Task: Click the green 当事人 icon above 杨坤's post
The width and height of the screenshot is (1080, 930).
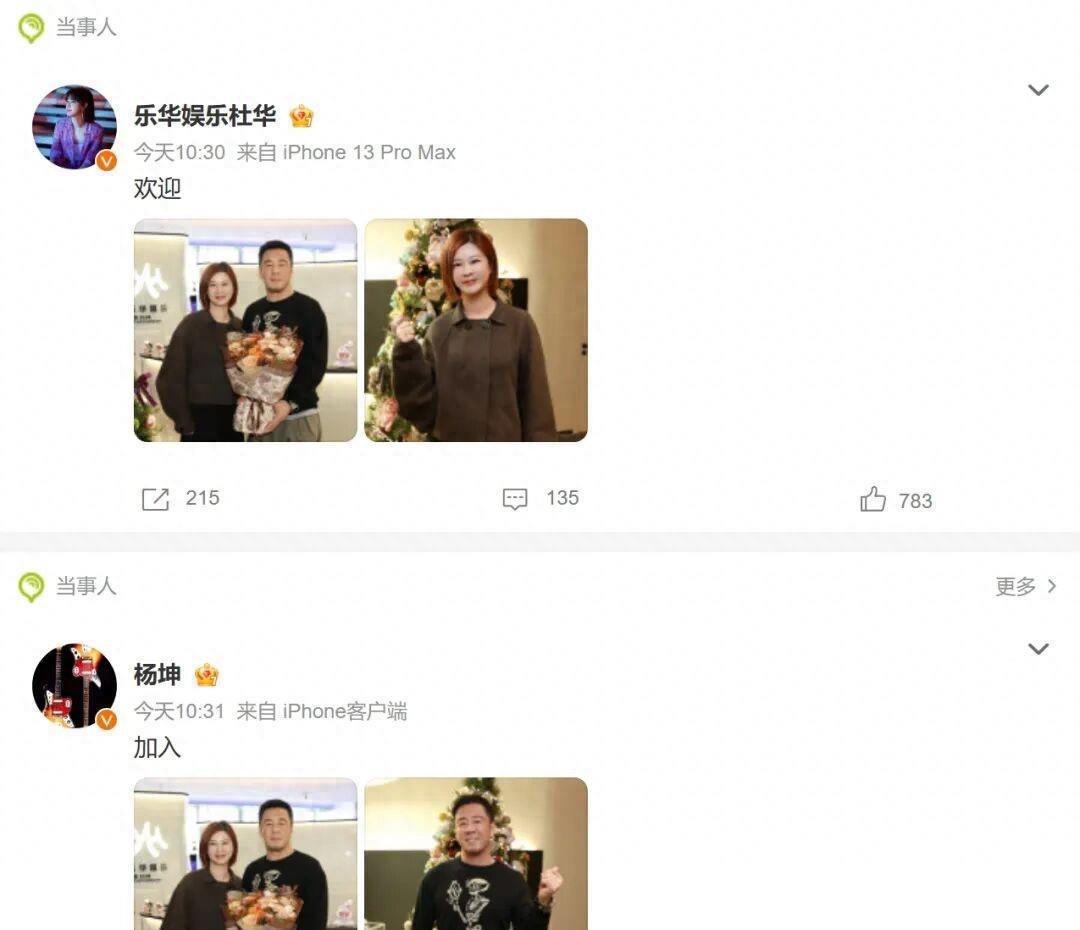Action: coord(31,587)
